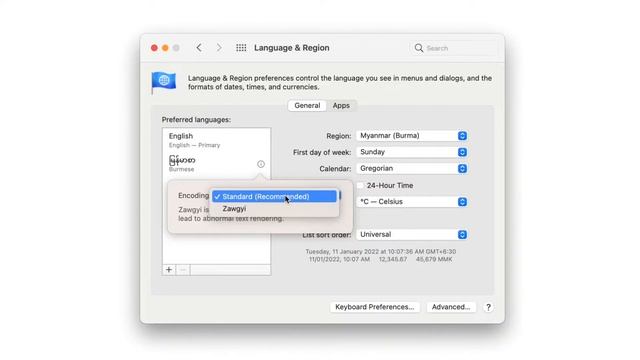
Task: Select English in preferred languages
Action: [216, 140]
